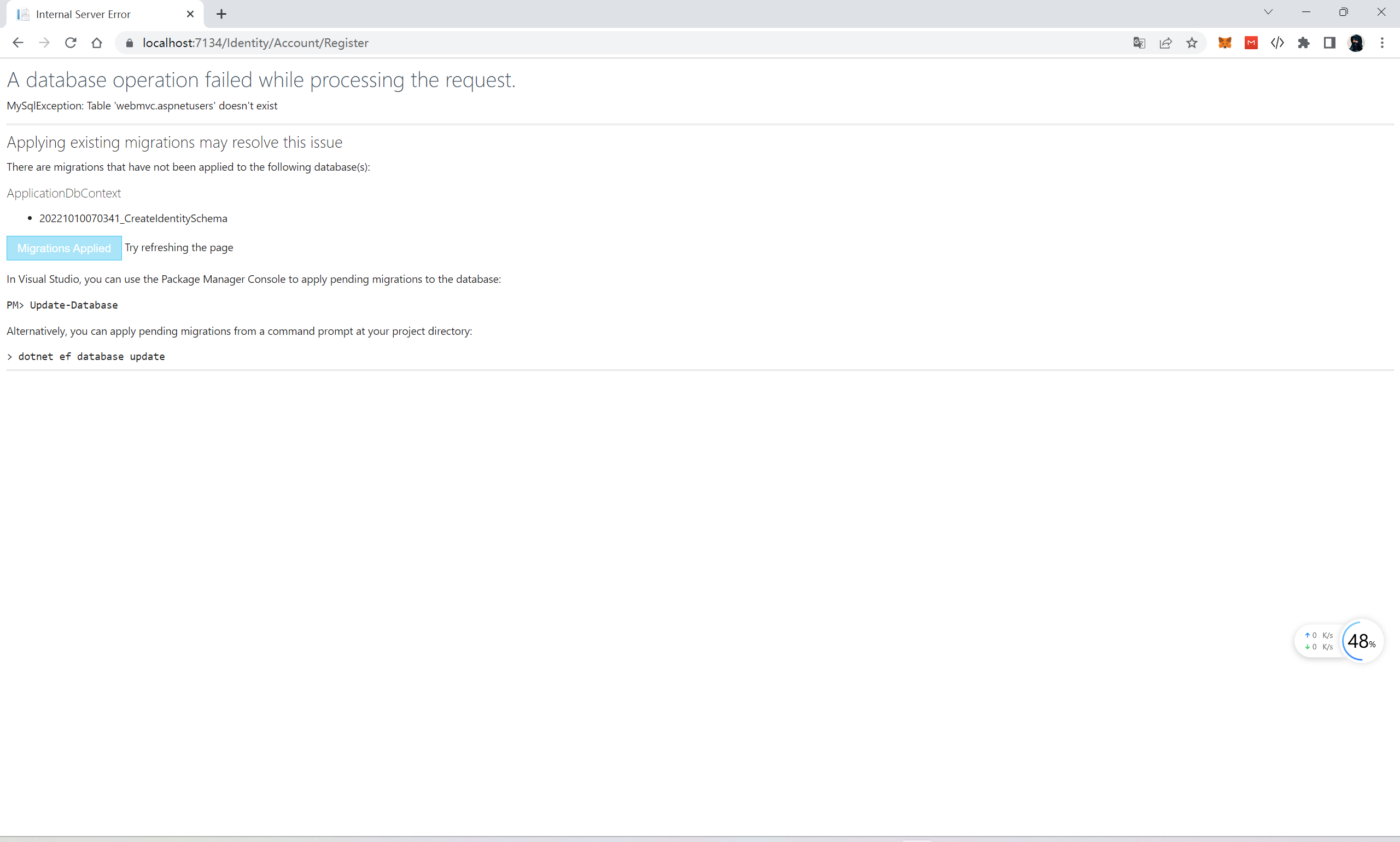Go to the browser home page
This screenshot has width=1400, height=842.
coord(96,43)
